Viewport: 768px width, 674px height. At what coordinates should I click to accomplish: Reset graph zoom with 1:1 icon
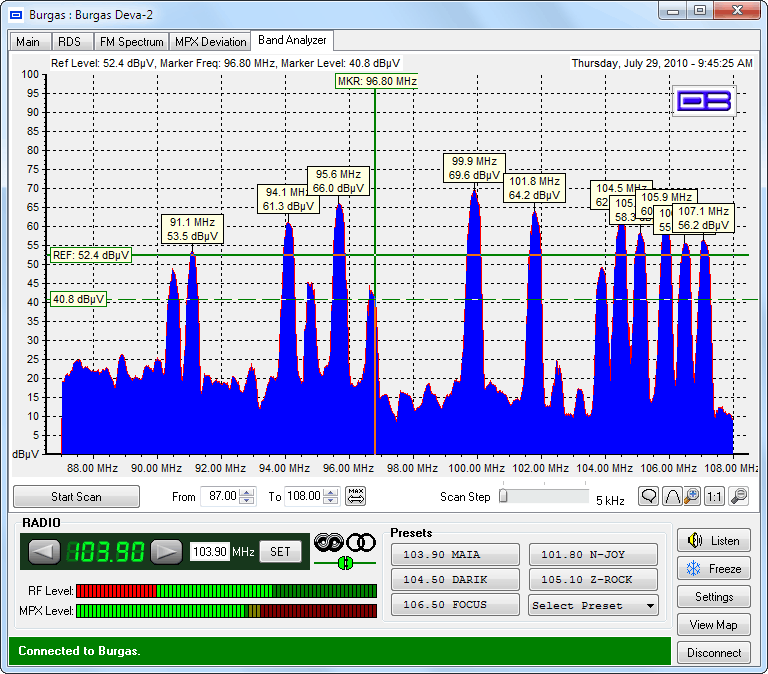(x=714, y=496)
